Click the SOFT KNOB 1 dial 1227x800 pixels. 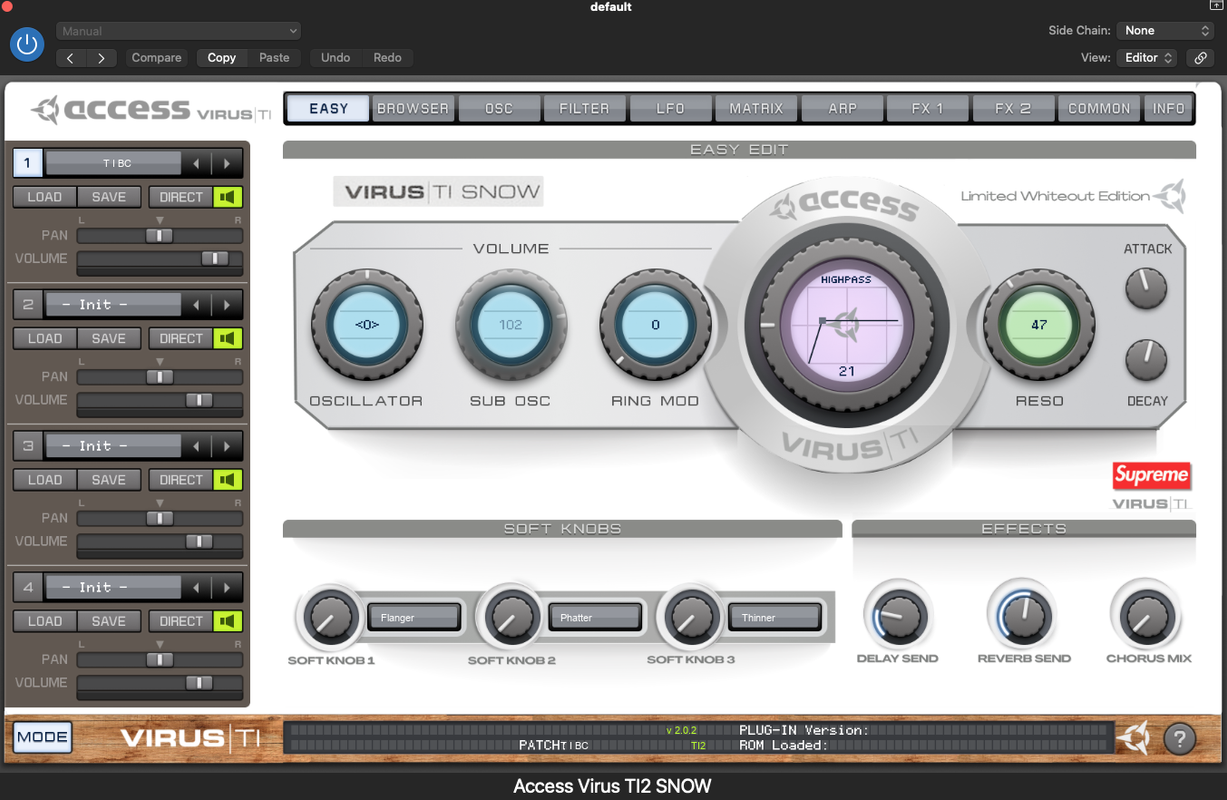click(x=330, y=617)
